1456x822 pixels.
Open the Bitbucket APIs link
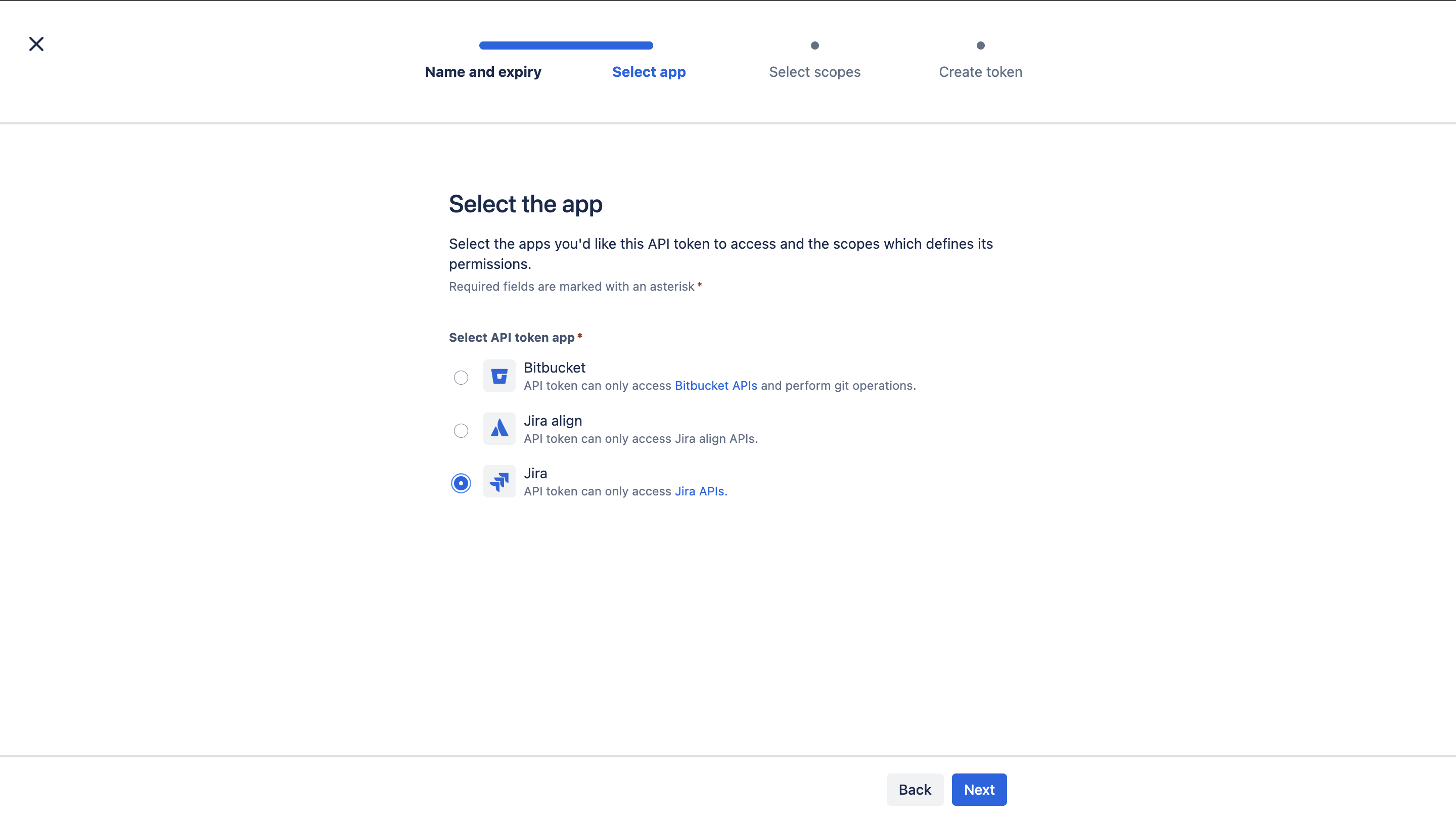pos(715,386)
